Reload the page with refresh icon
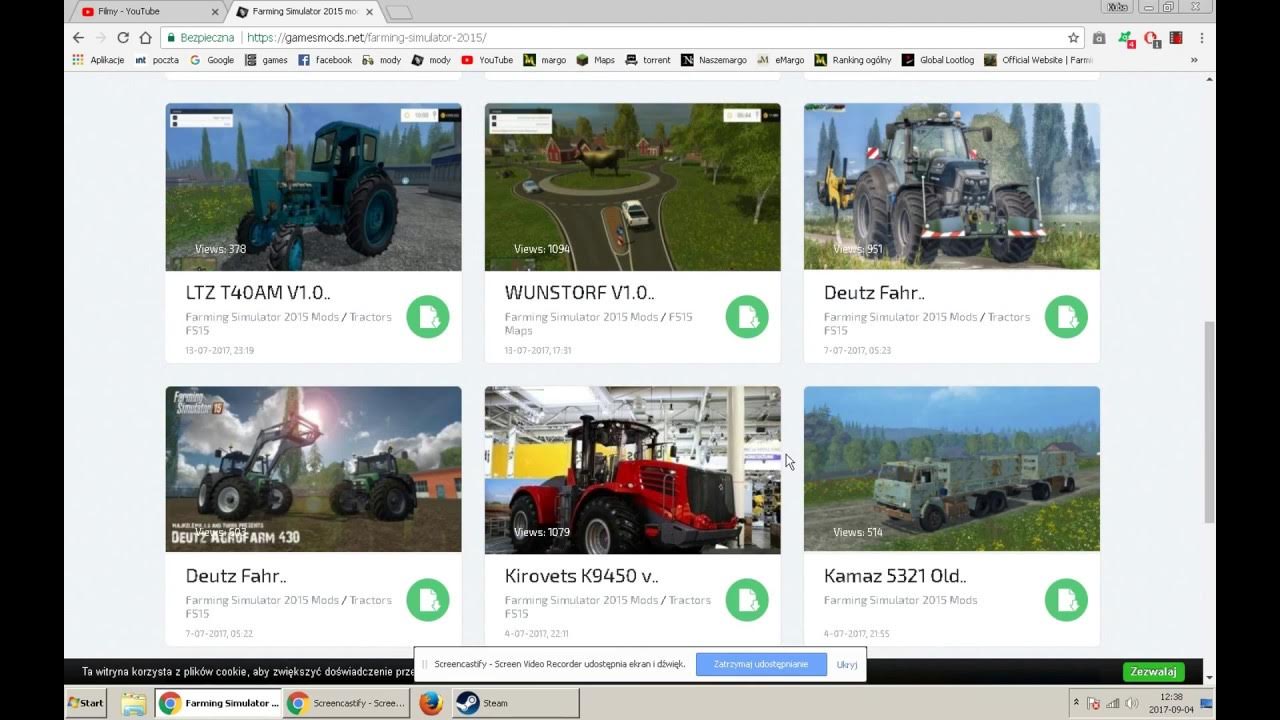The width and height of the screenshot is (1280, 720). [x=123, y=37]
